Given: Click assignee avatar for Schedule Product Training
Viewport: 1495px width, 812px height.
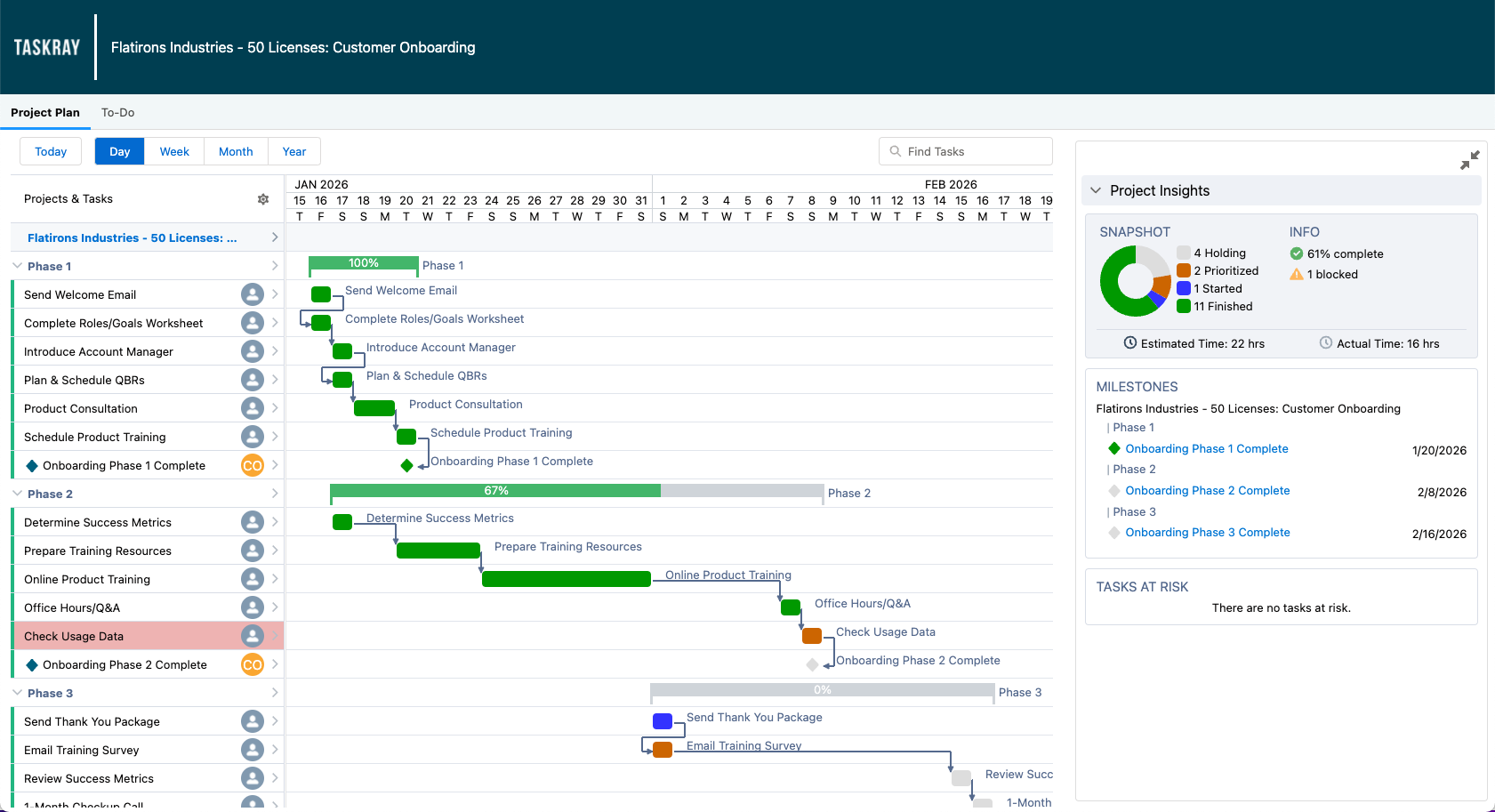Looking at the screenshot, I should pyautogui.click(x=253, y=437).
